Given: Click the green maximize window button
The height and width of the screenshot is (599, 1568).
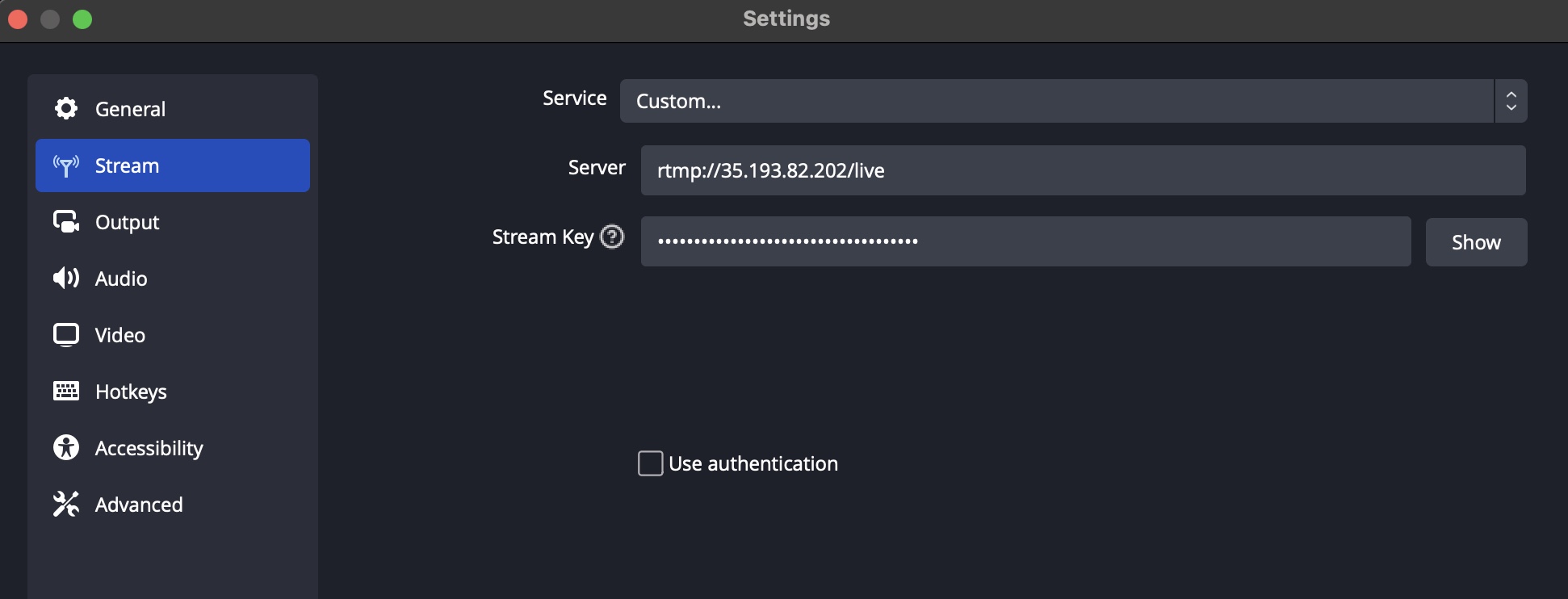Looking at the screenshot, I should 82,19.
